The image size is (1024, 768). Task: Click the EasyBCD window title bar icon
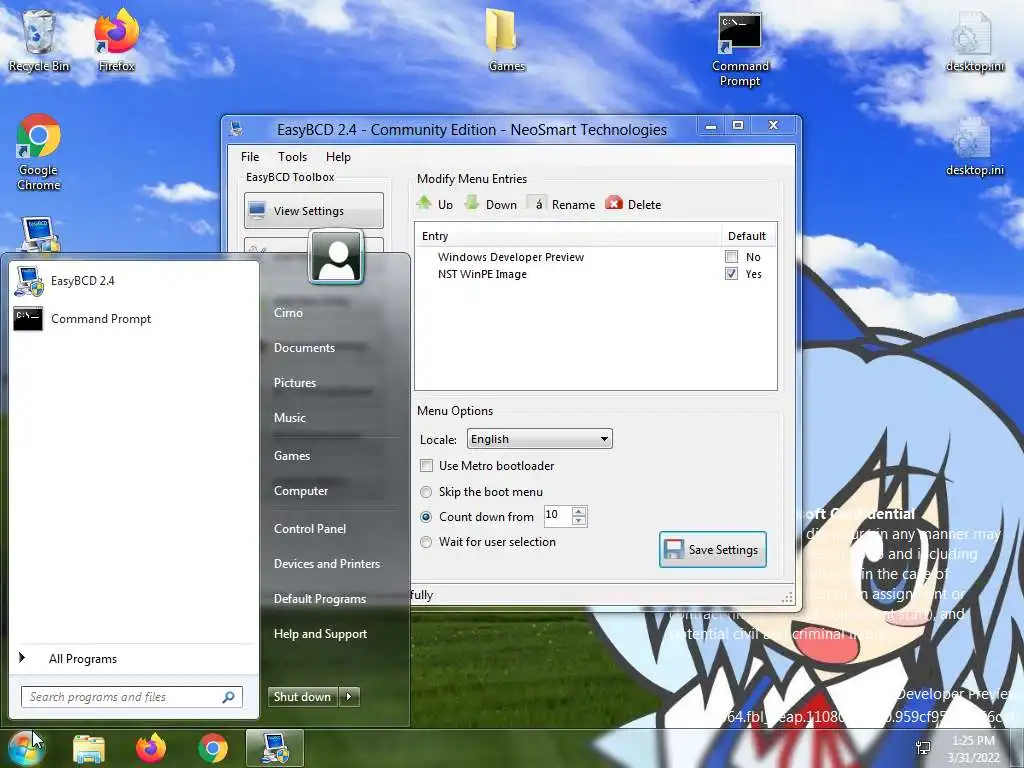236,129
